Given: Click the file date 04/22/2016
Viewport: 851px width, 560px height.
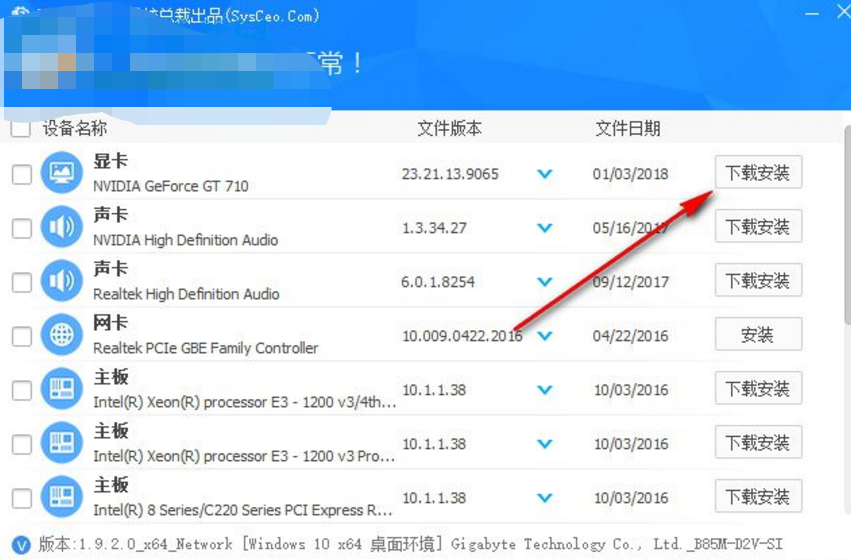Looking at the screenshot, I should [630, 336].
